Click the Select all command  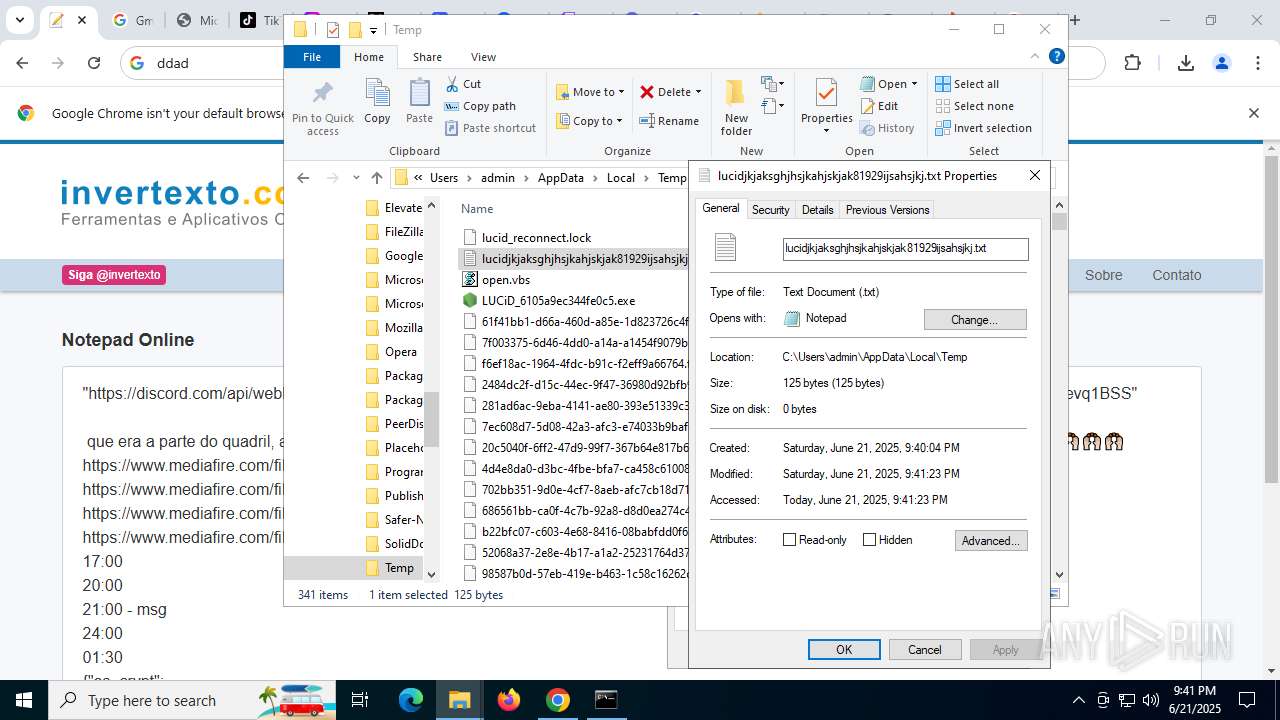(967, 84)
